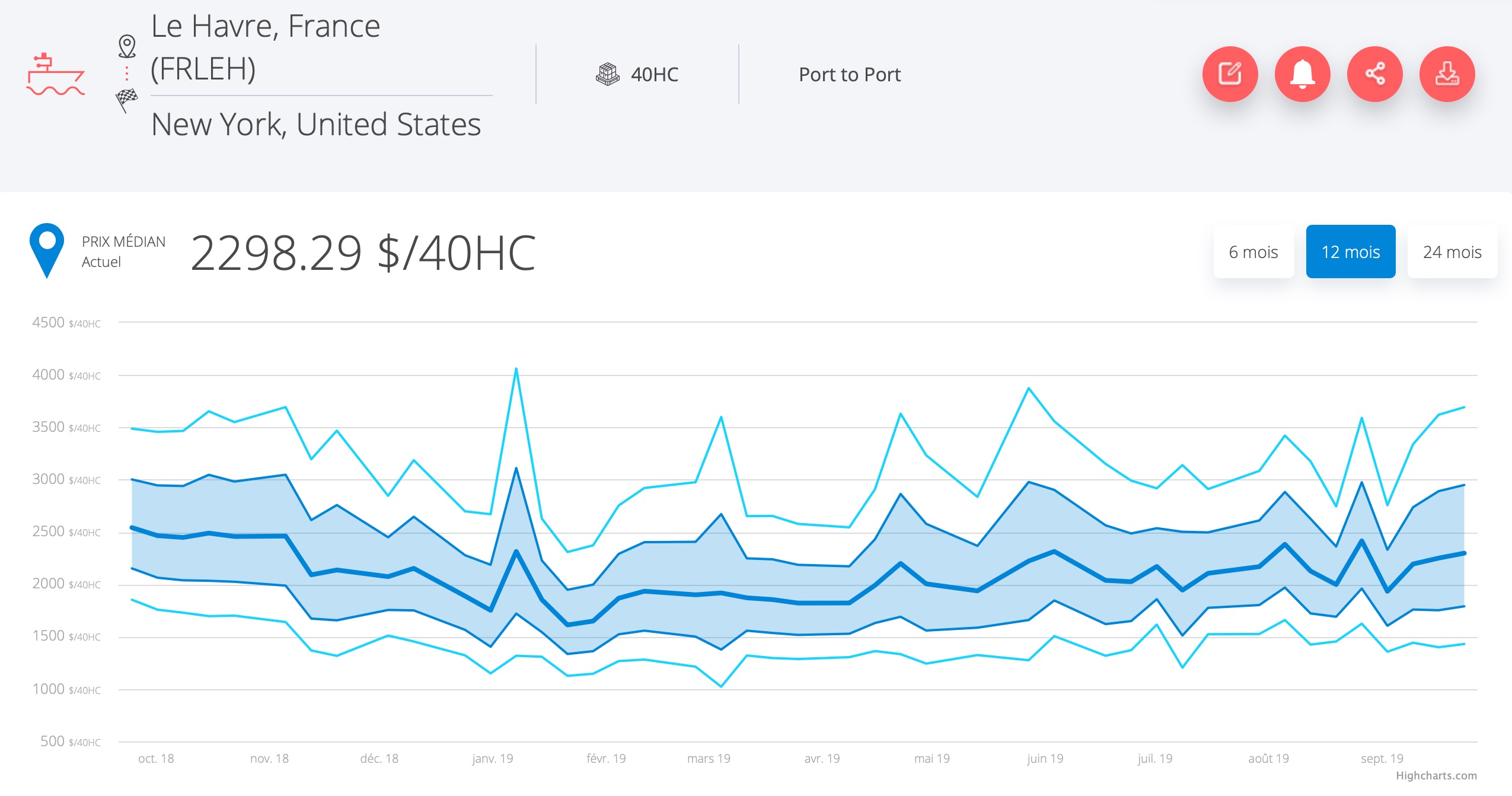This screenshot has height=796, width=1512.
Task: Click the juil. 19 axis label
Action: click(x=1155, y=758)
